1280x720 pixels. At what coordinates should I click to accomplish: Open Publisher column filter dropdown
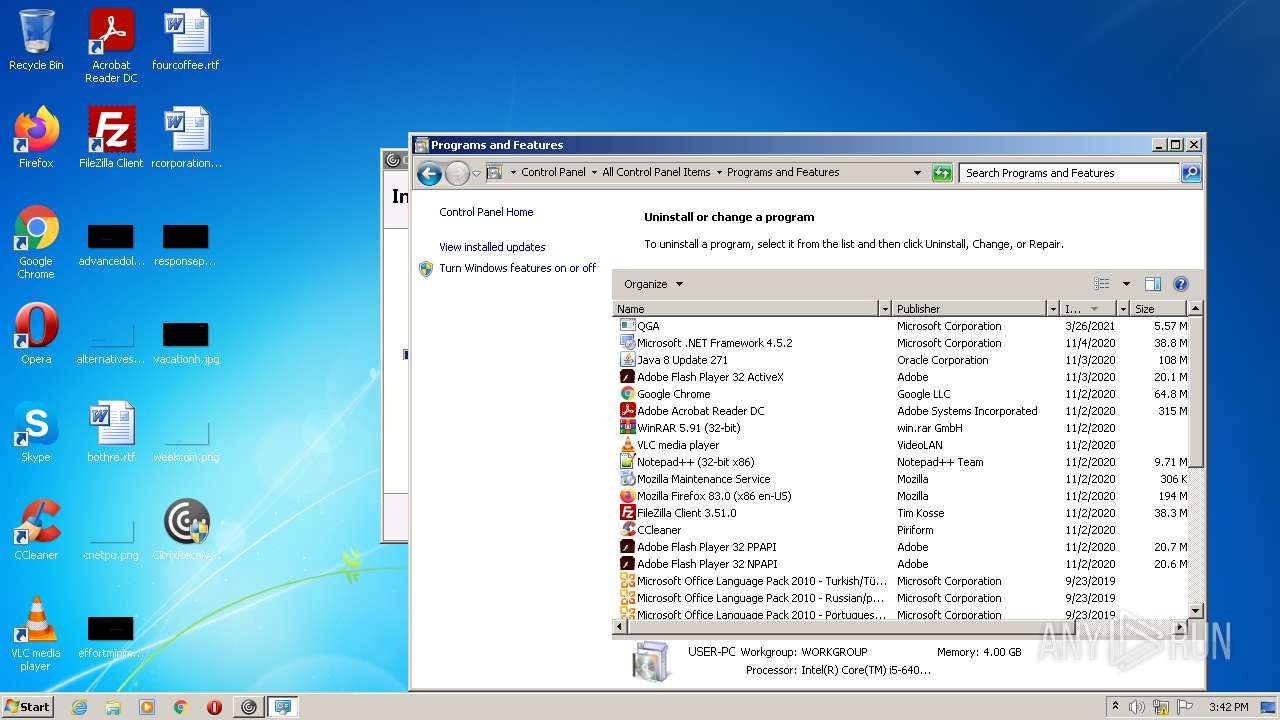click(1052, 309)
